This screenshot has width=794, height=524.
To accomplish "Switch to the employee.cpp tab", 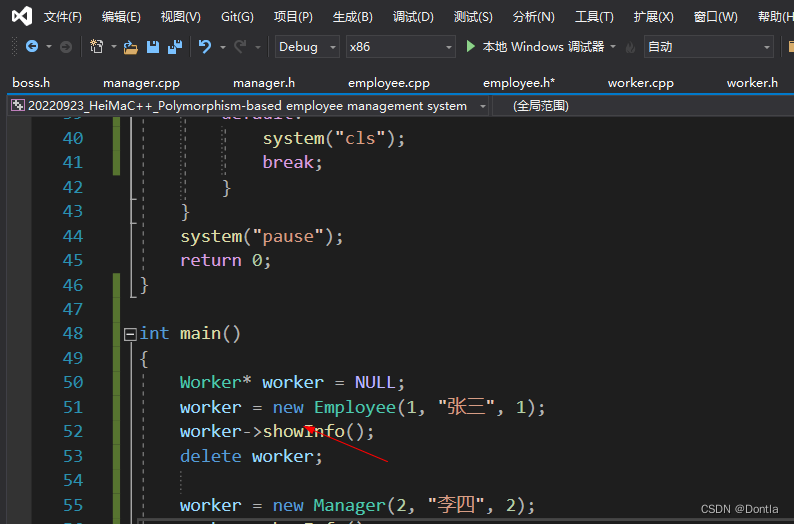I will [x=389, y=83].
